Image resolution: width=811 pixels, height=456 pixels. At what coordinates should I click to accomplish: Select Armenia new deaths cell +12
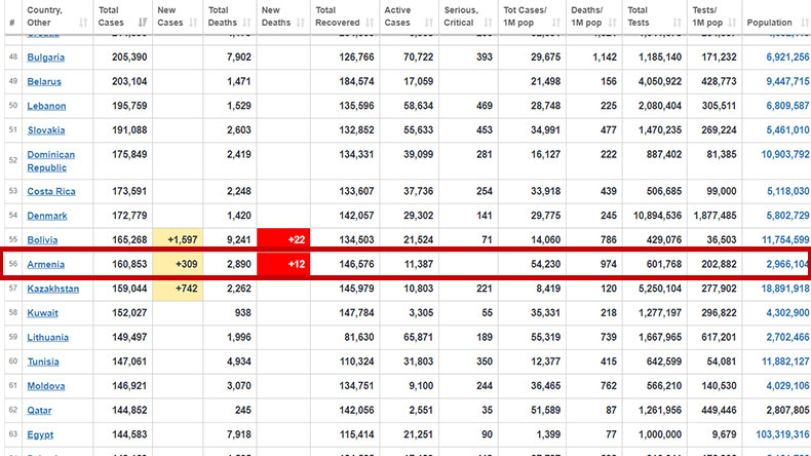coord(283,264)
